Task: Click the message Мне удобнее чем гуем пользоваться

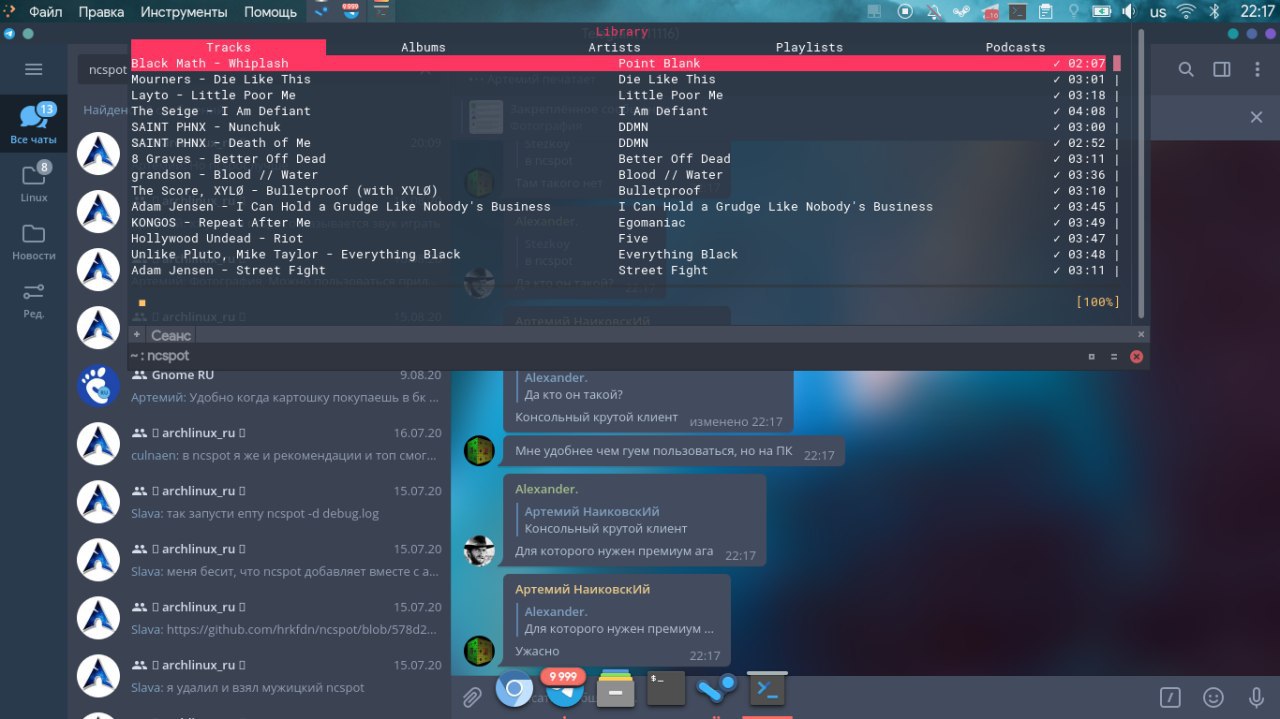Action: click(x=674, y=451)
